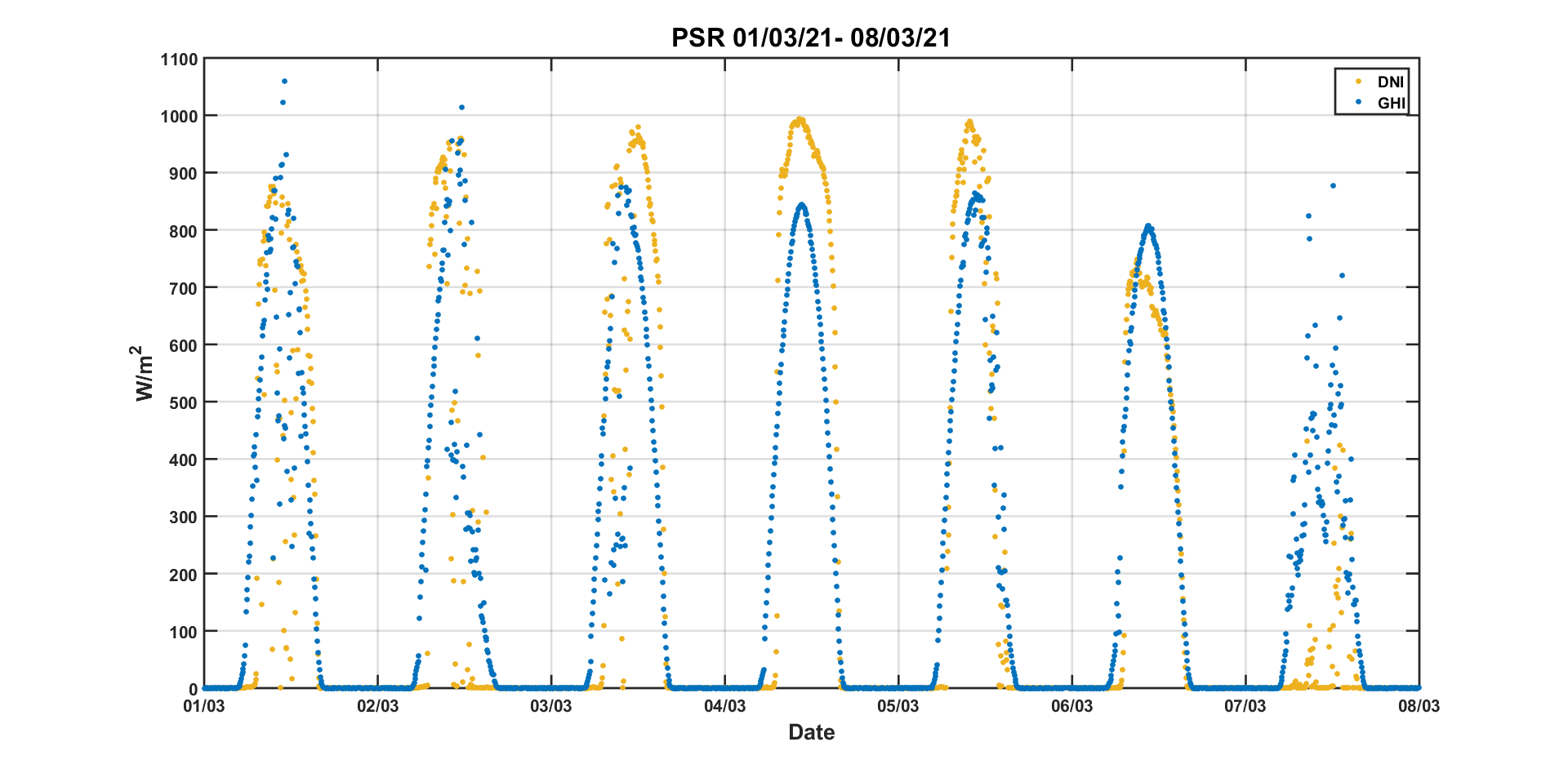Image resolution: width=1568 pixels, height=773 pixels.
Task: Click the 07/03 x-axis tick label
Action: pyautogui.click(x=1245, y=706)
